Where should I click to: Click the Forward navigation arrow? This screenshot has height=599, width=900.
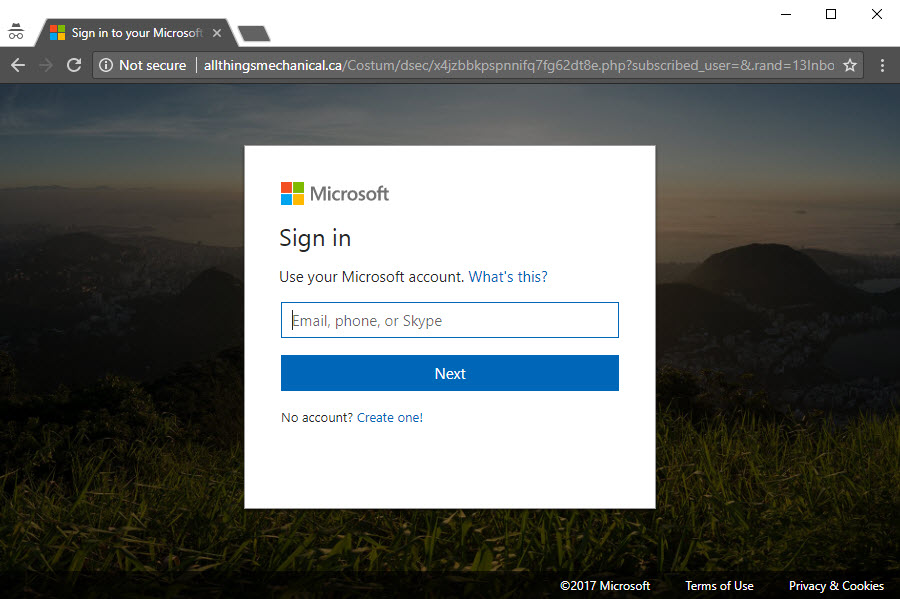[x=46, y=65]
